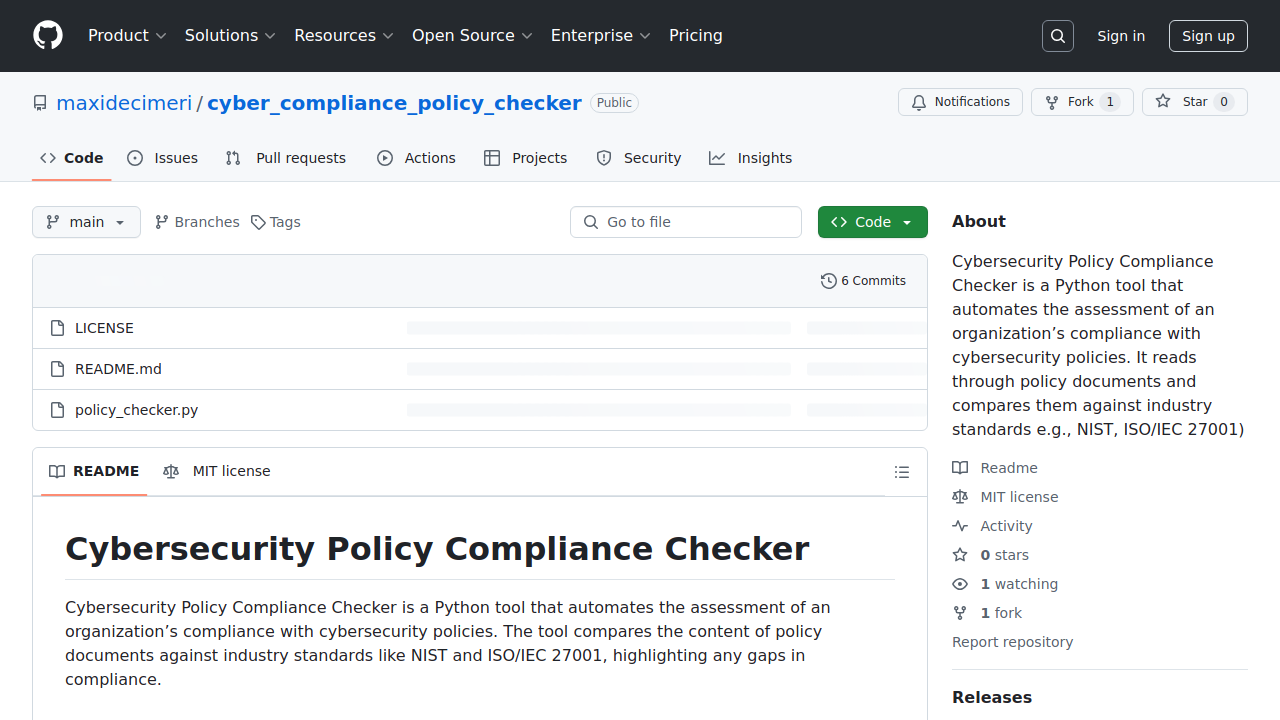Click the file icon next to policy_checker.py
Screen dimensions: 1280x720
[x=58, y=410]
